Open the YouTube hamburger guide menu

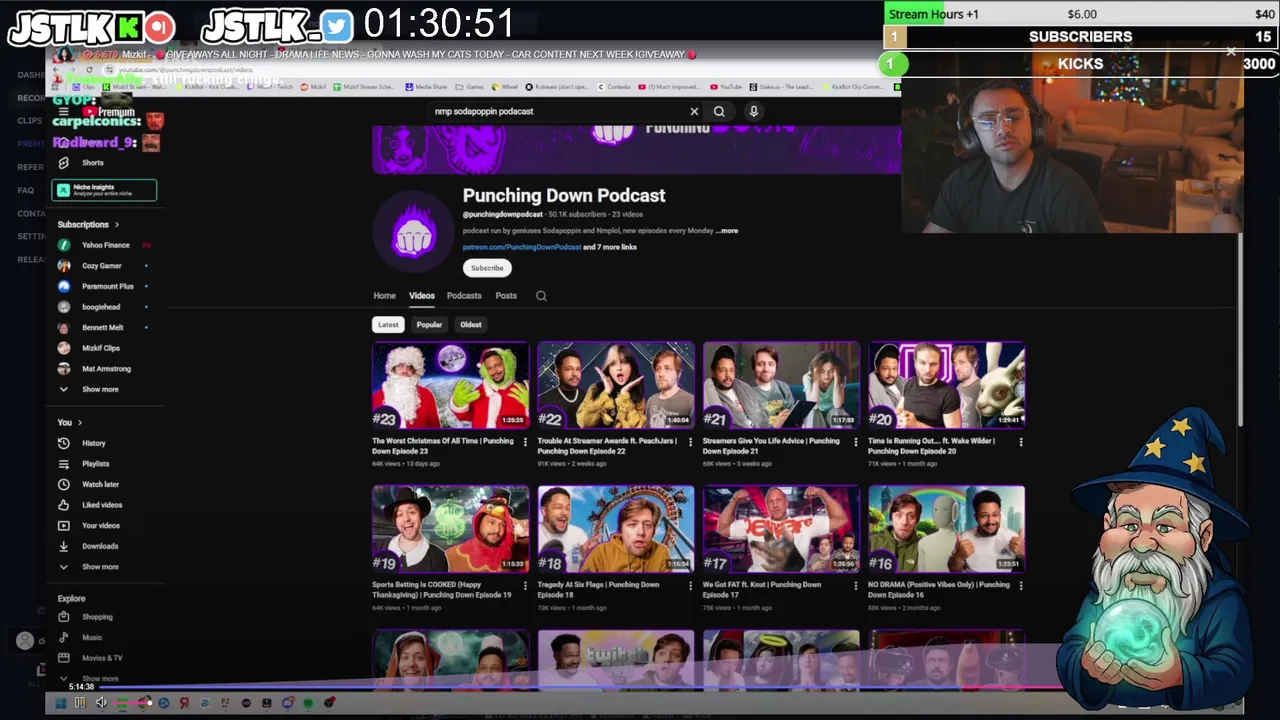click(x=64, y=111)
